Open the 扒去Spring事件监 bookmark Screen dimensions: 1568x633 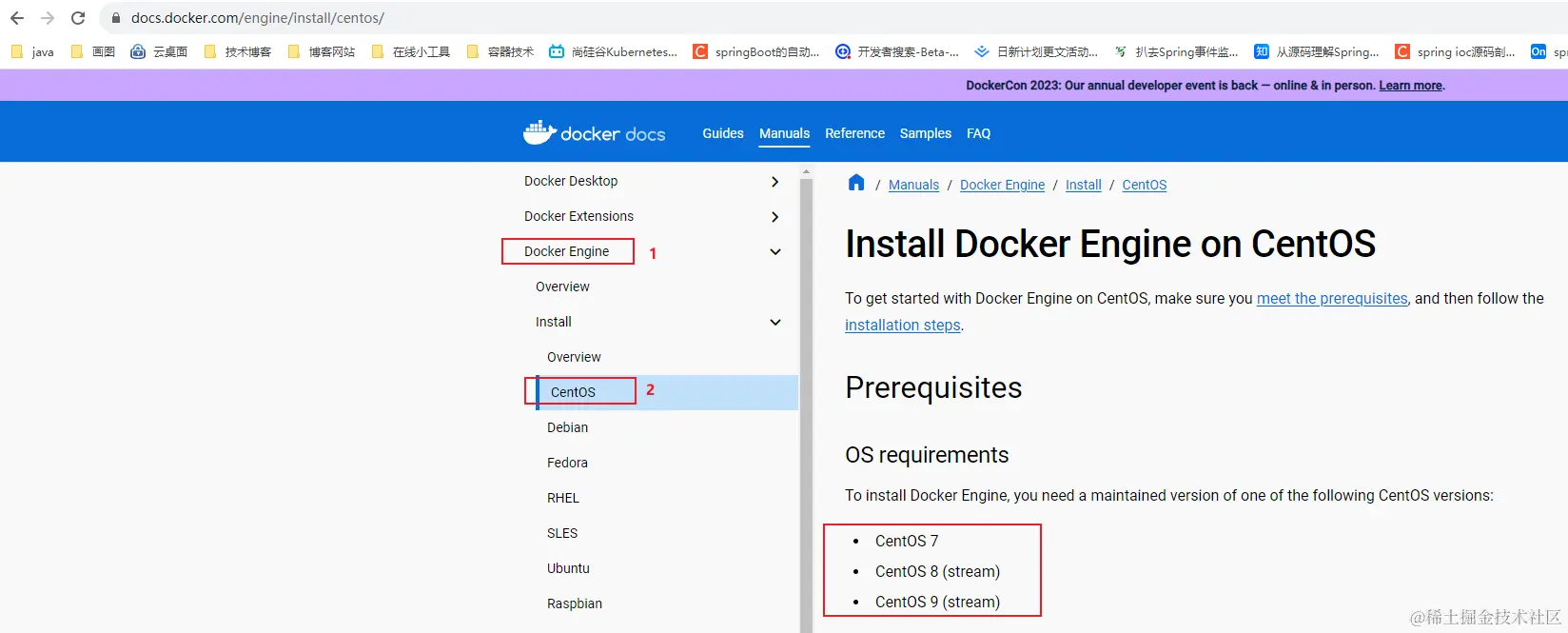pyautogui.click(x=1176, y=52)
